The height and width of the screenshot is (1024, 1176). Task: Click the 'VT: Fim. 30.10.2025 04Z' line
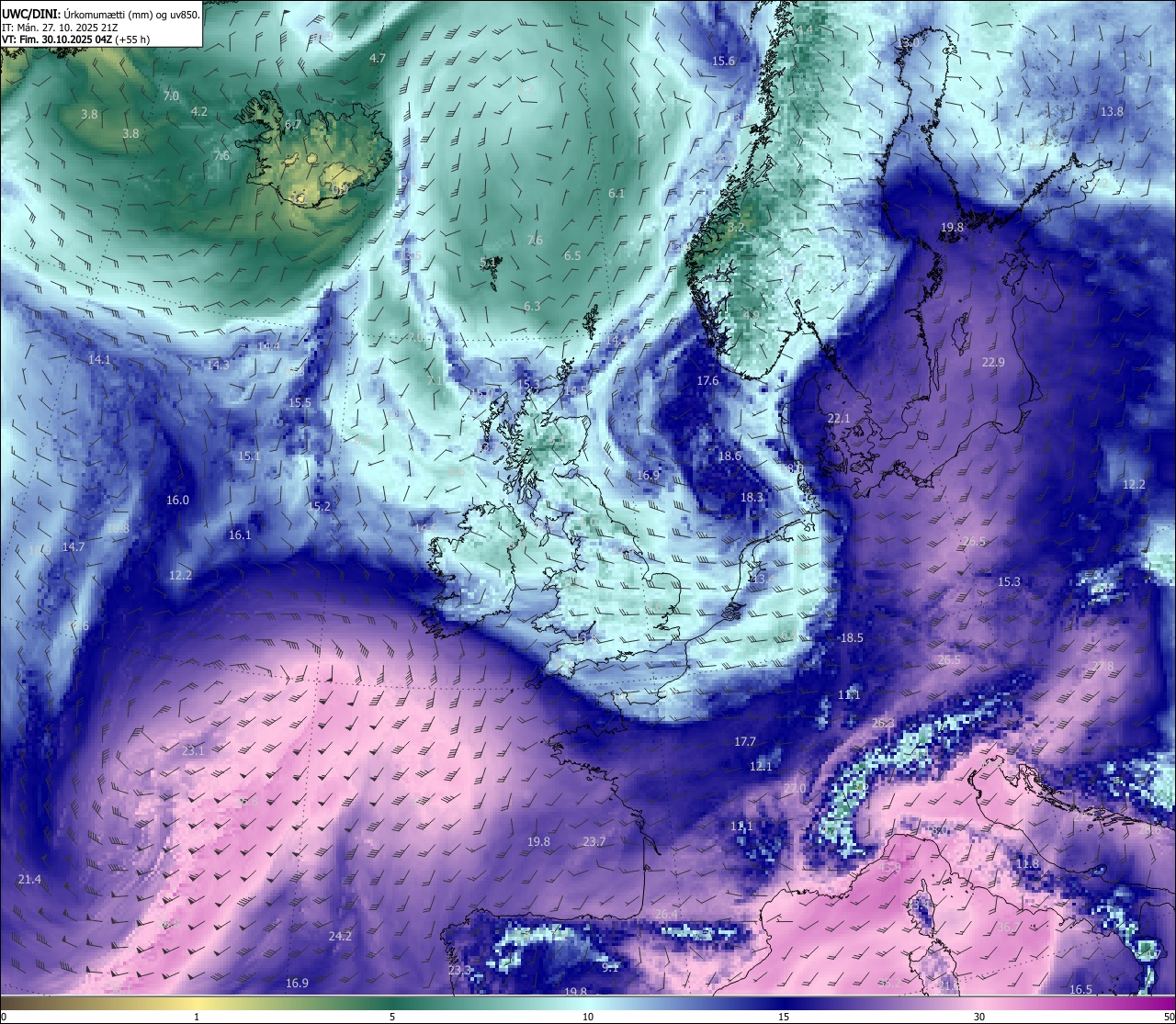(75, 39)
